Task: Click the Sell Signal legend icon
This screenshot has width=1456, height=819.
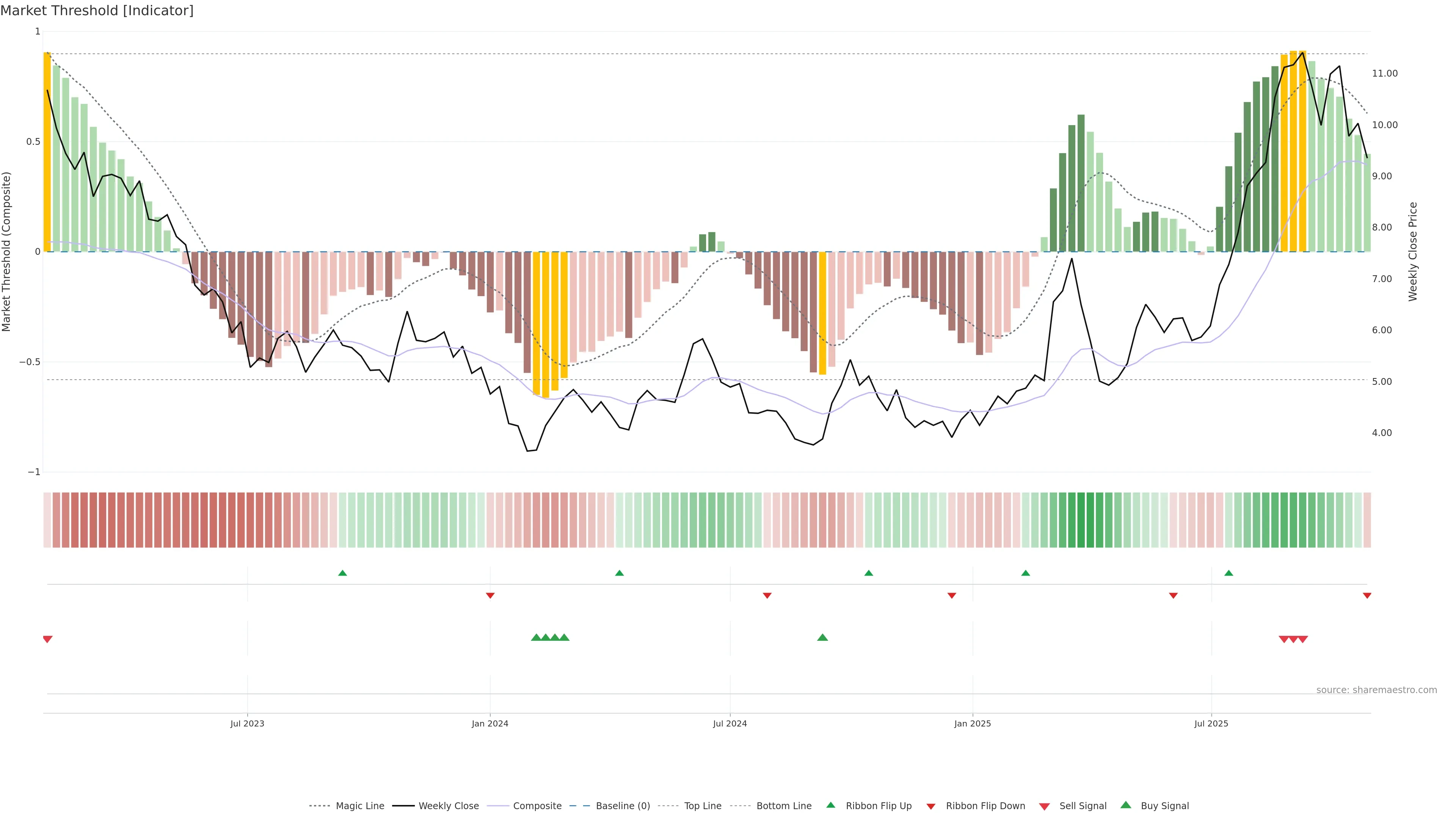Action: [x=1045, y=806]
